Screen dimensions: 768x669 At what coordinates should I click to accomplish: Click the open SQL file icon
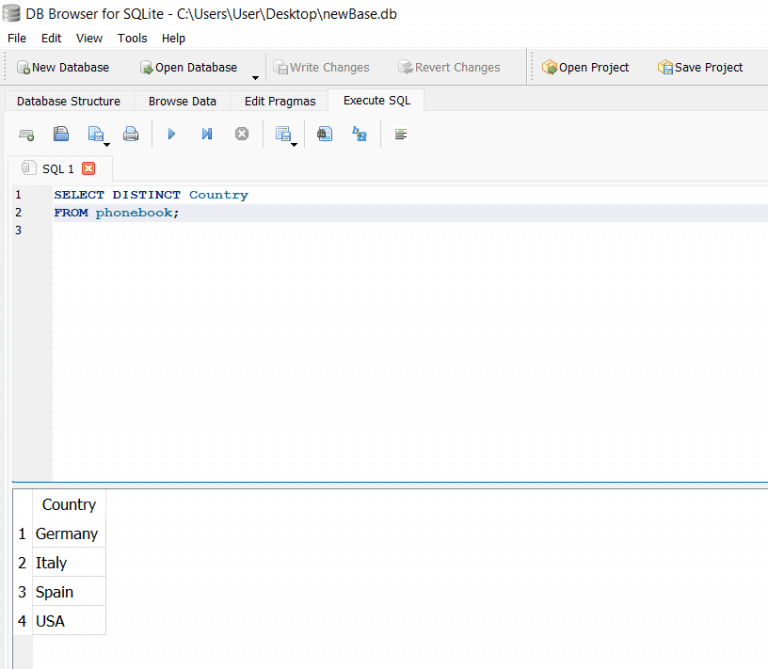(61, 134)
